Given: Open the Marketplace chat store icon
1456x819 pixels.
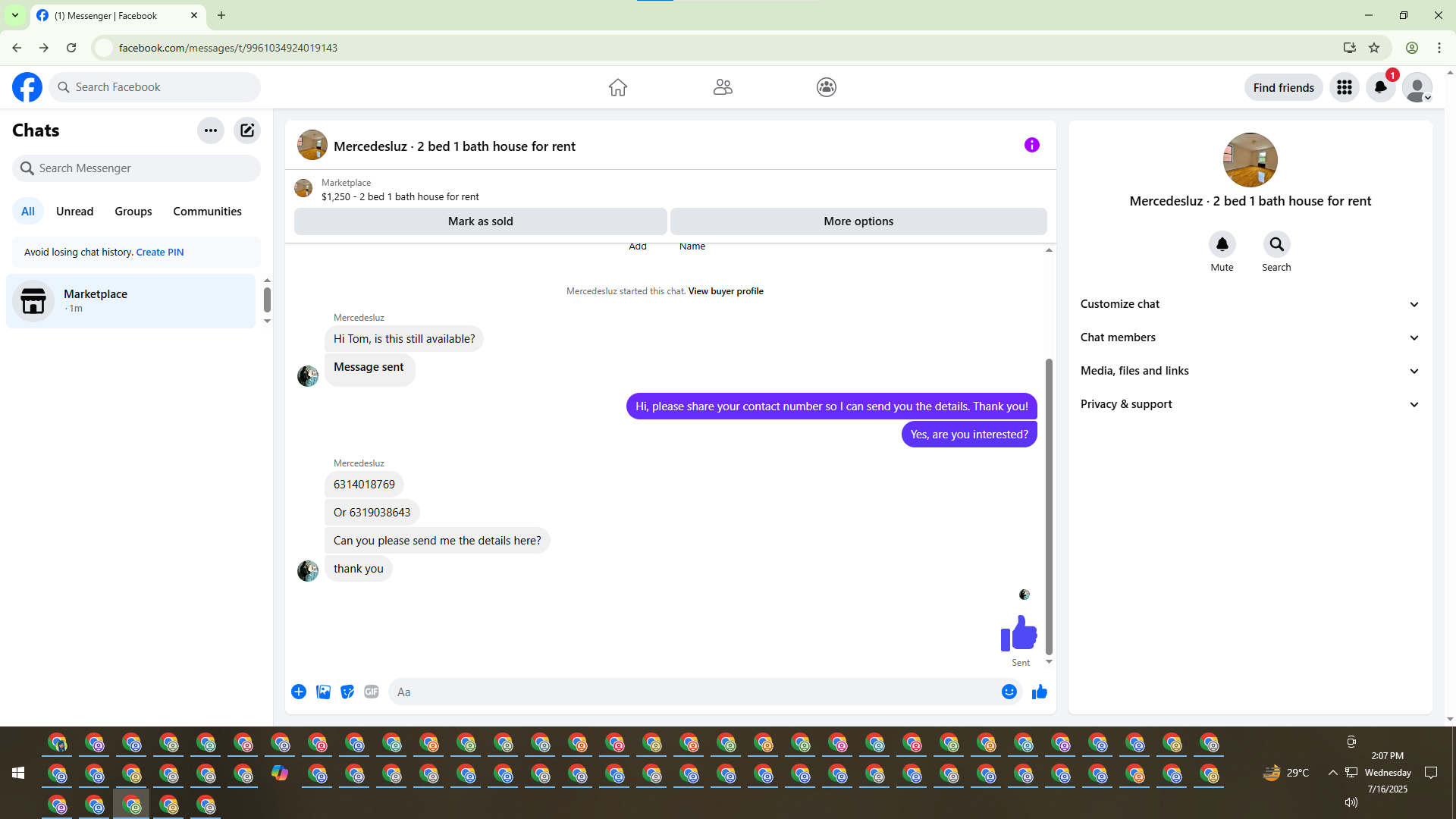Looking at the screenshot, I should point(33,301).
